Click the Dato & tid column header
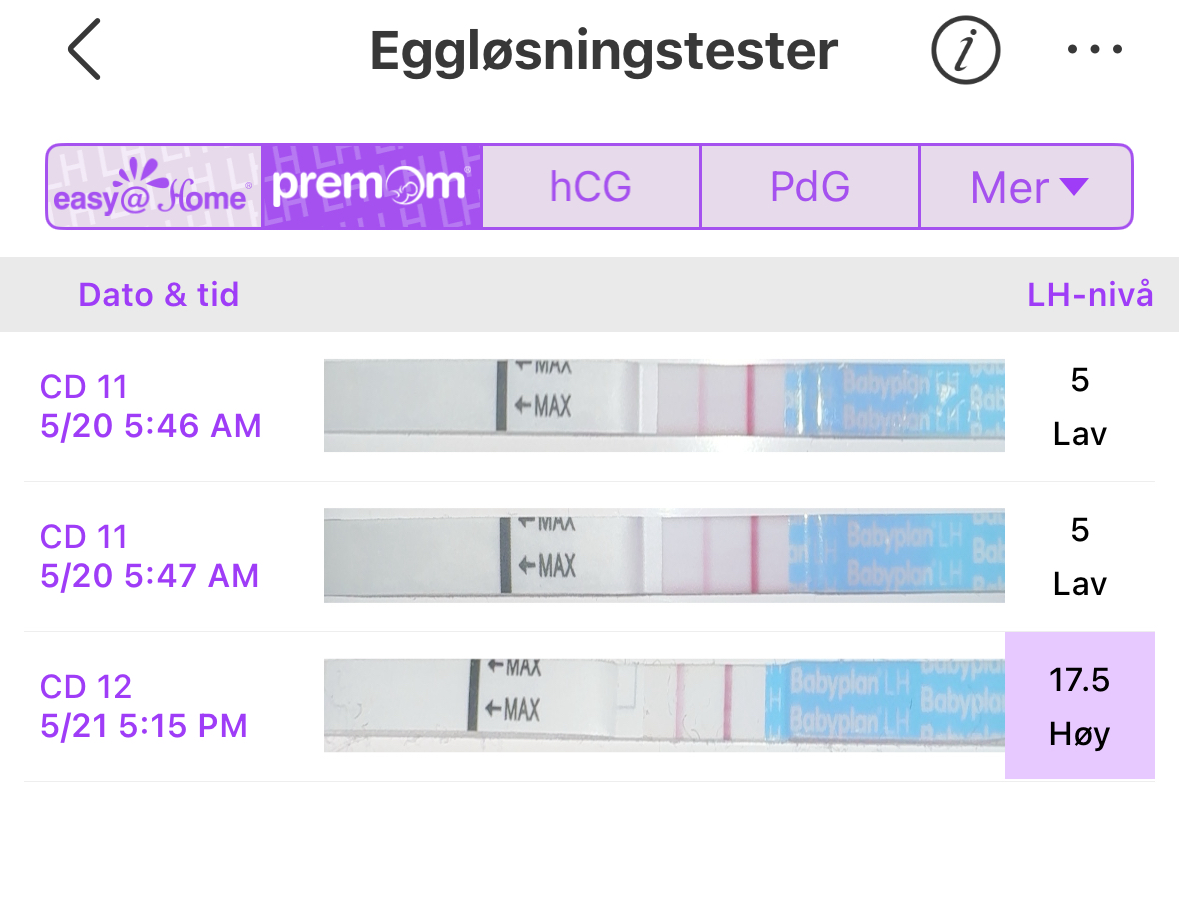Image resolution: width=1179 pixels, height=919 pixels. [159, 295]
